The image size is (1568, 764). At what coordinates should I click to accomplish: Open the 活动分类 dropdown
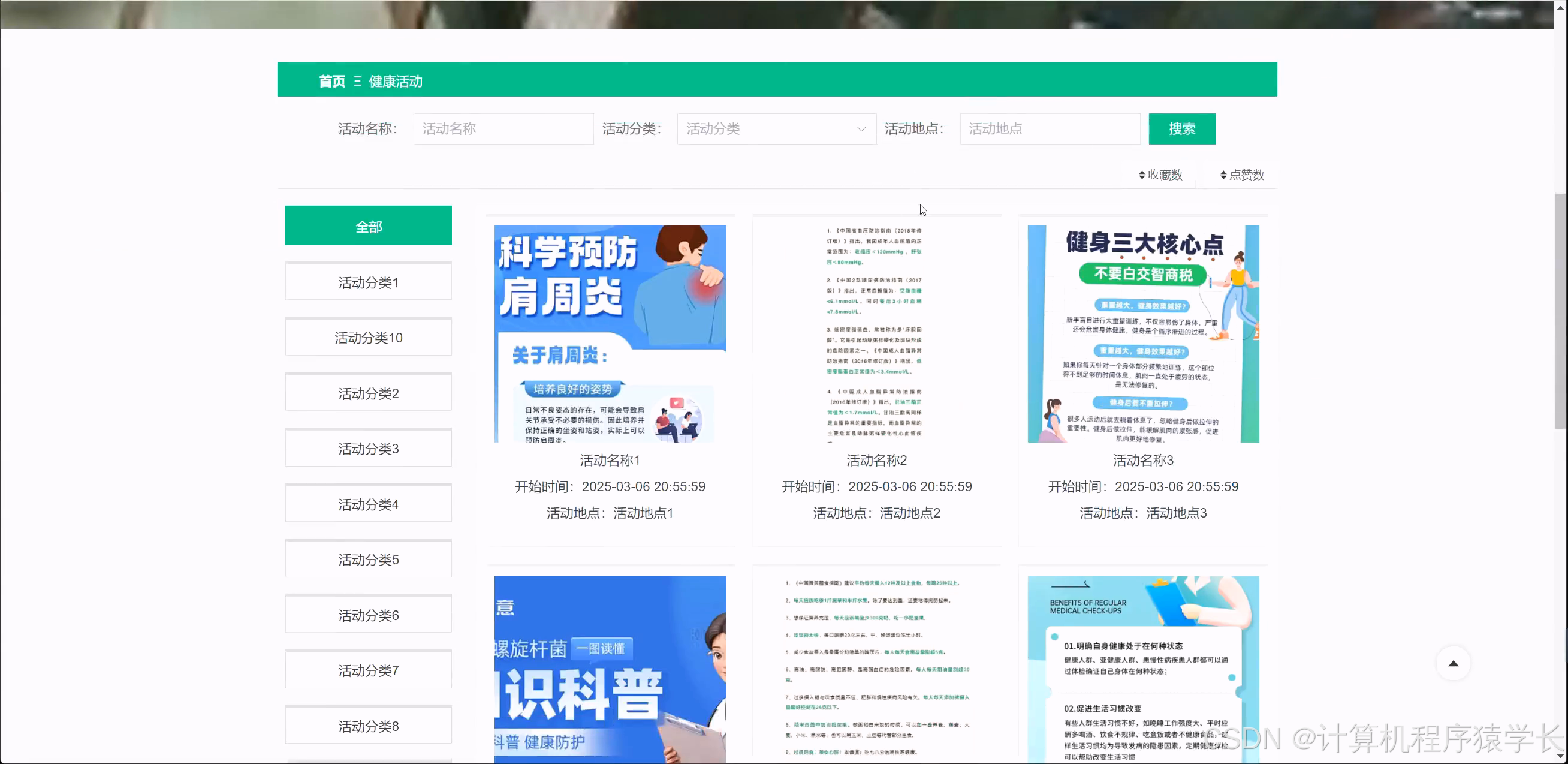[776, 128]
